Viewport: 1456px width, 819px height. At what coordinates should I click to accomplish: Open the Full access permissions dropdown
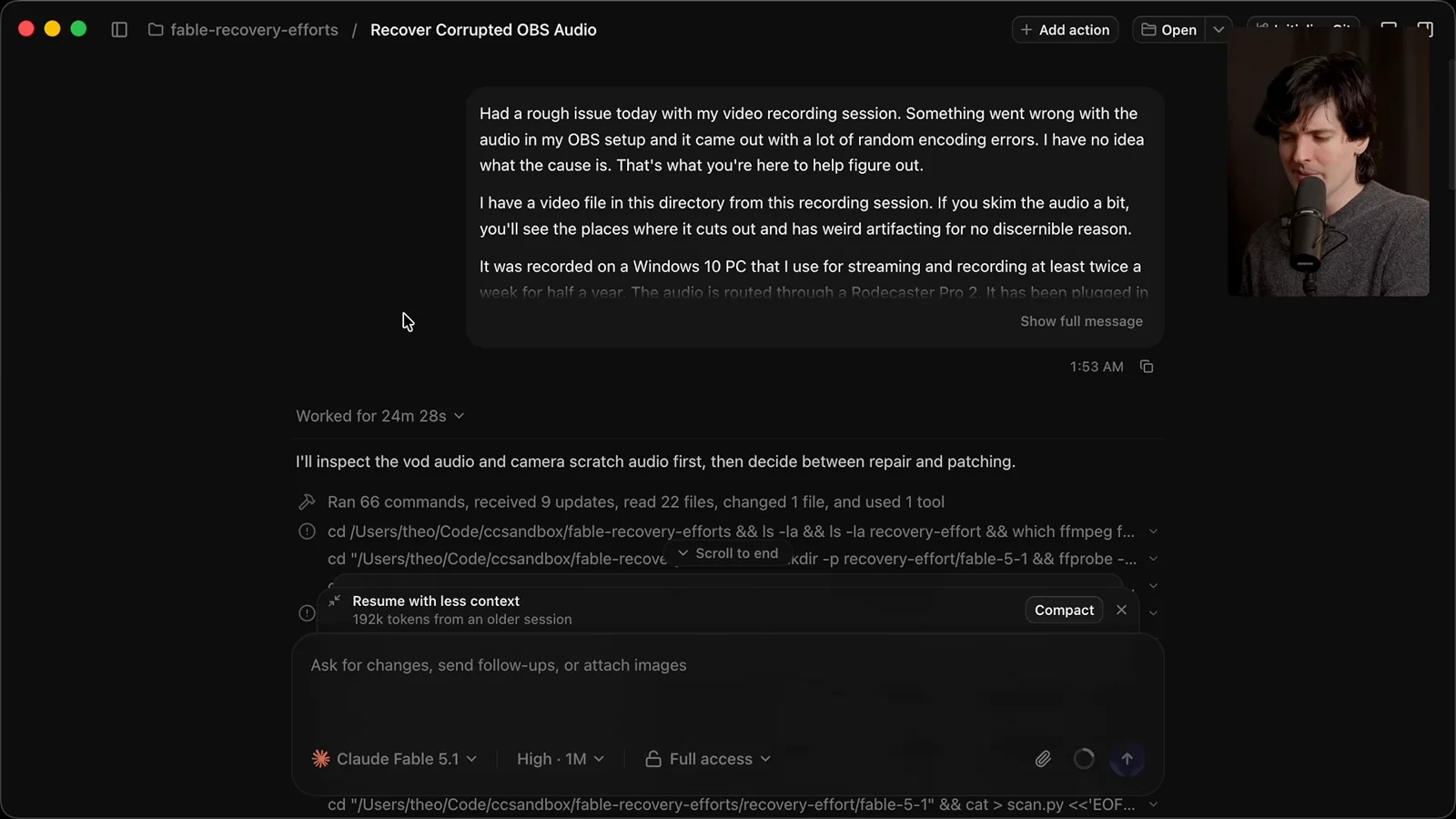[708, 759]
